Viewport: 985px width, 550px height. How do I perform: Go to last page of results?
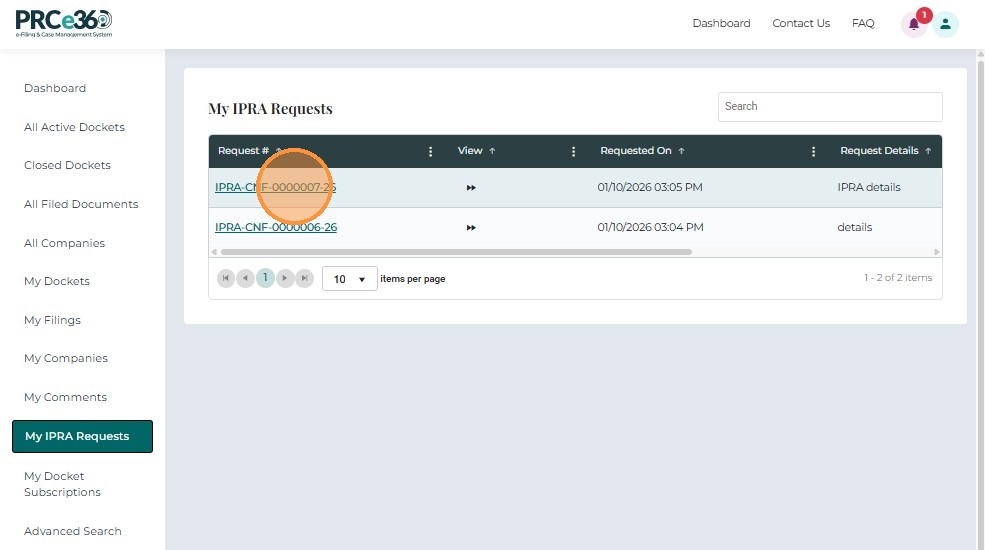click(304, 278)
